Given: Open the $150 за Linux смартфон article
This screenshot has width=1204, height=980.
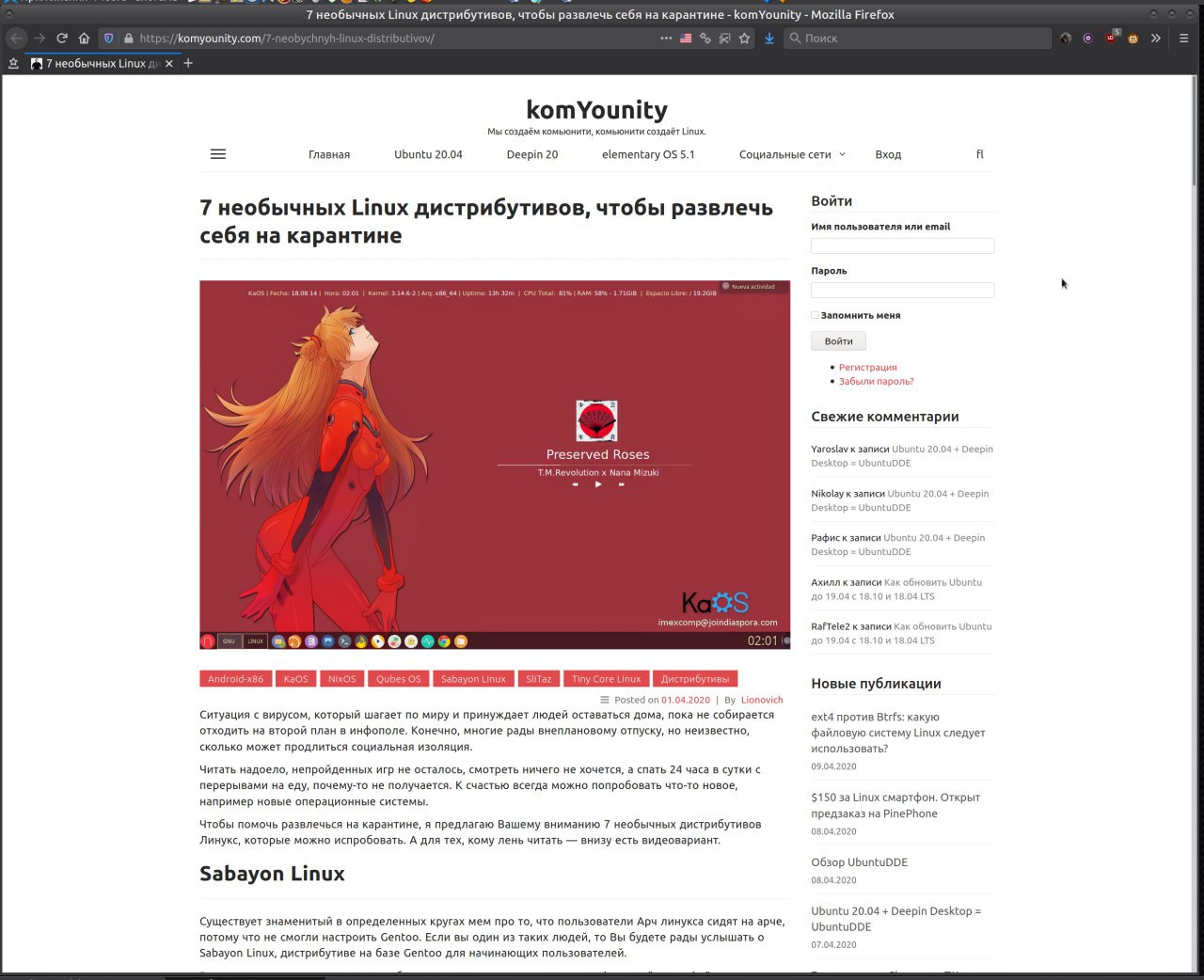Looking at the screenshot, I should [x=895, y=805].
